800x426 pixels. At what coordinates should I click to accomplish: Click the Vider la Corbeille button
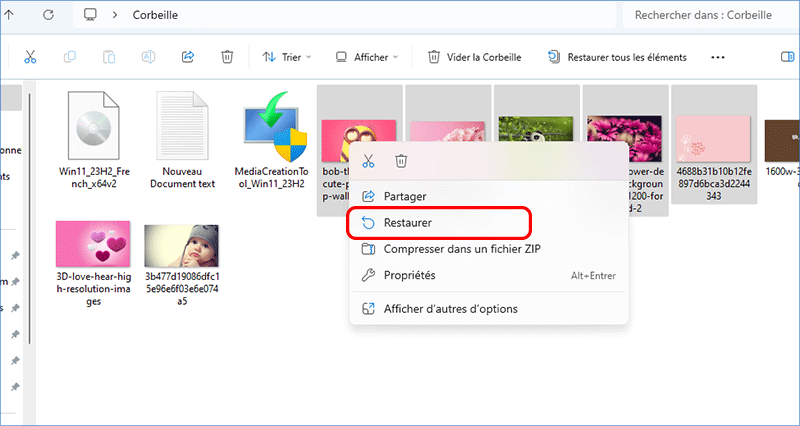point(475,57)
